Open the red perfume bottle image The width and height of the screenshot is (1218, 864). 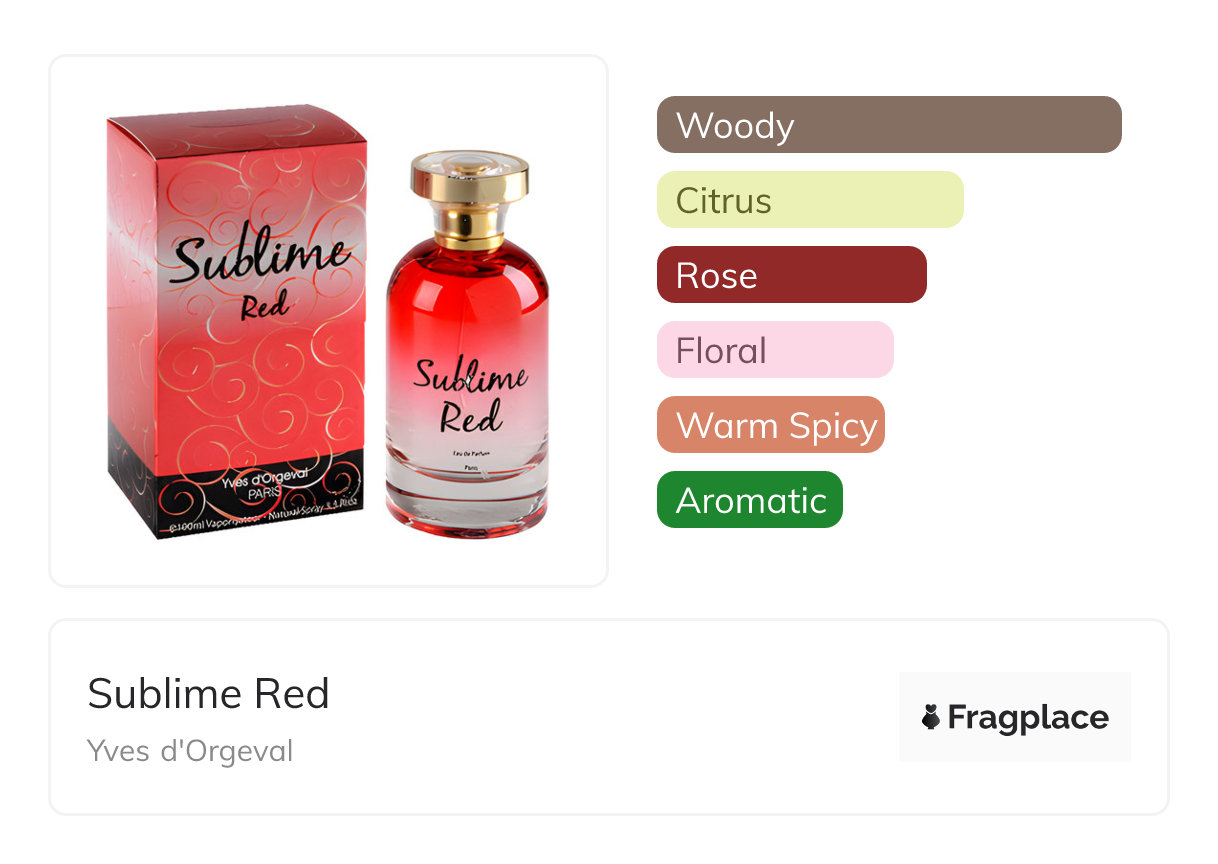click(x=468, y=343)
